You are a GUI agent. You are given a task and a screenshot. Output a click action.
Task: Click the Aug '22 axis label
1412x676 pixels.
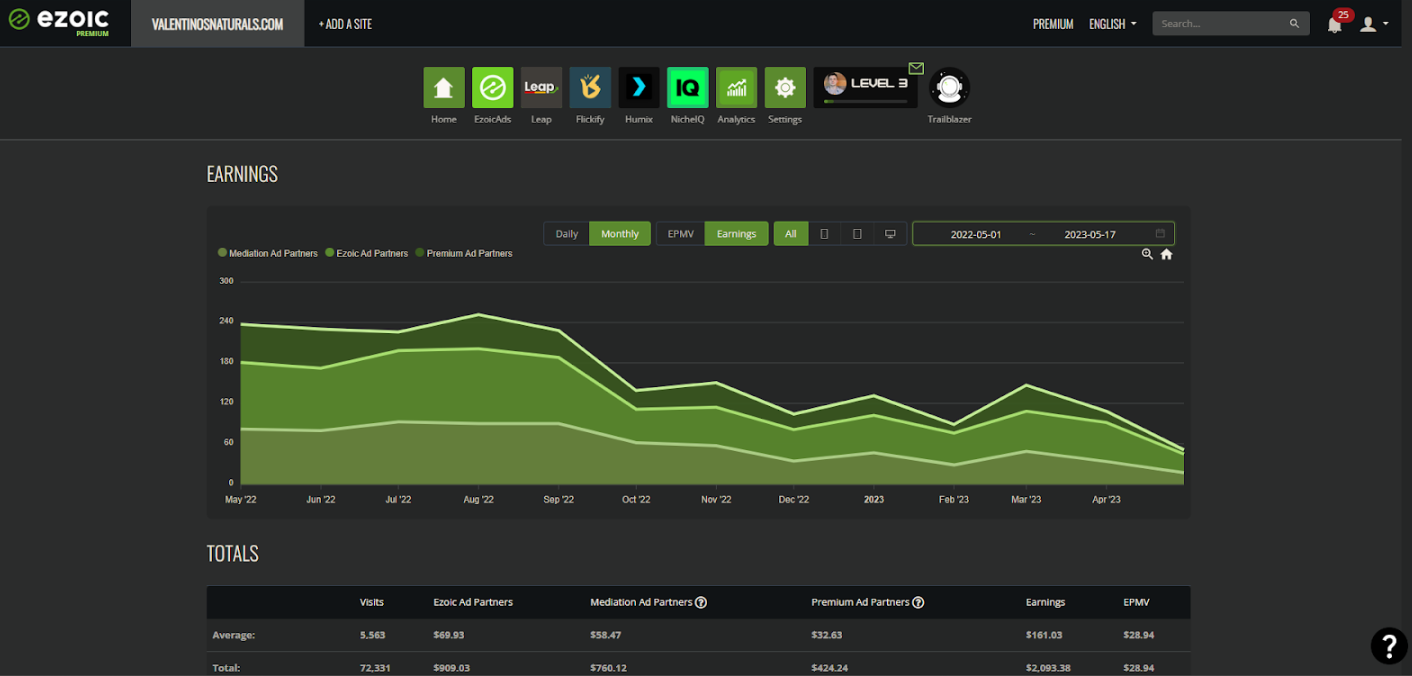pos(479,499)
